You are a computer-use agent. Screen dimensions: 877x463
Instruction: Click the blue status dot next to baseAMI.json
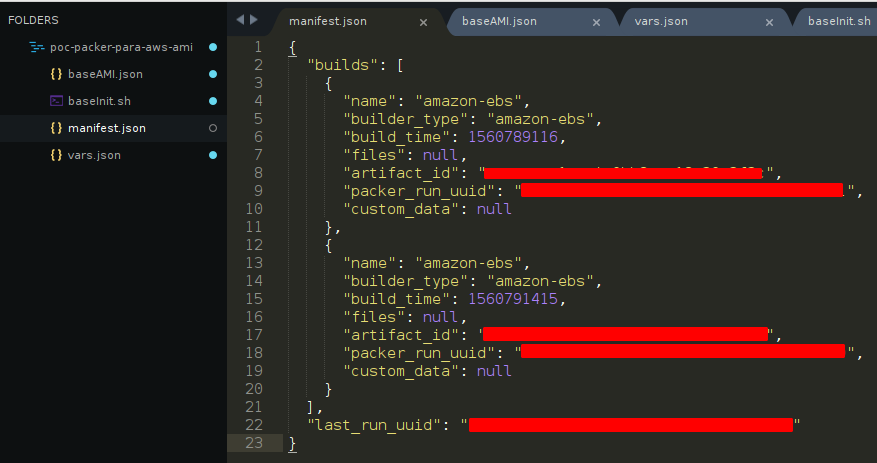coord(212,74)
